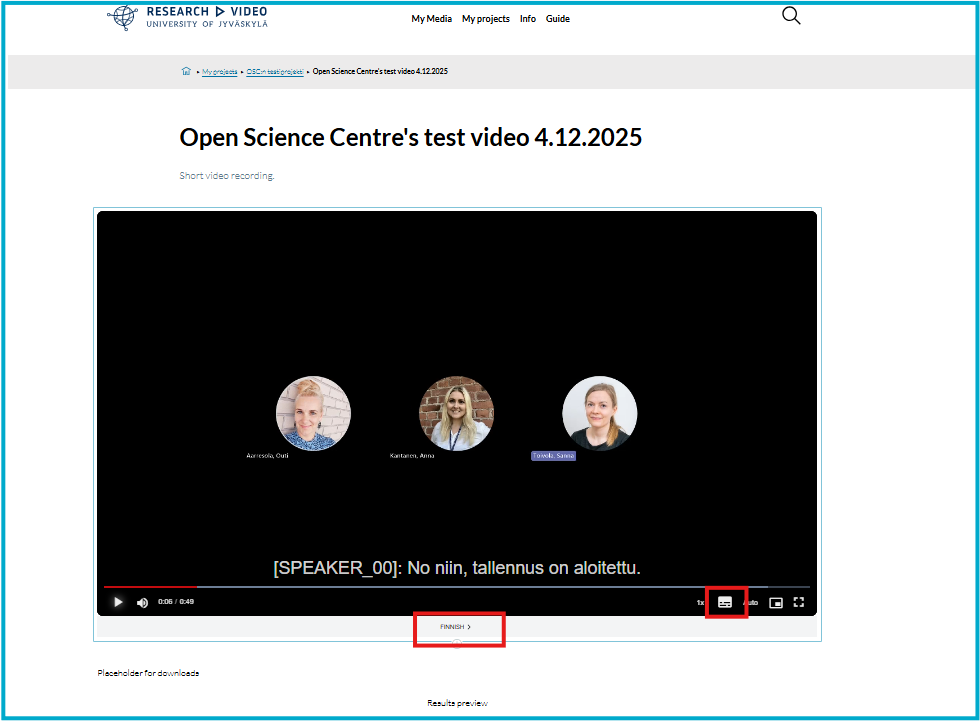Click the highlighted Toivola, Sanna name label
Screen dimensions: 980x721
click(553, 456)
